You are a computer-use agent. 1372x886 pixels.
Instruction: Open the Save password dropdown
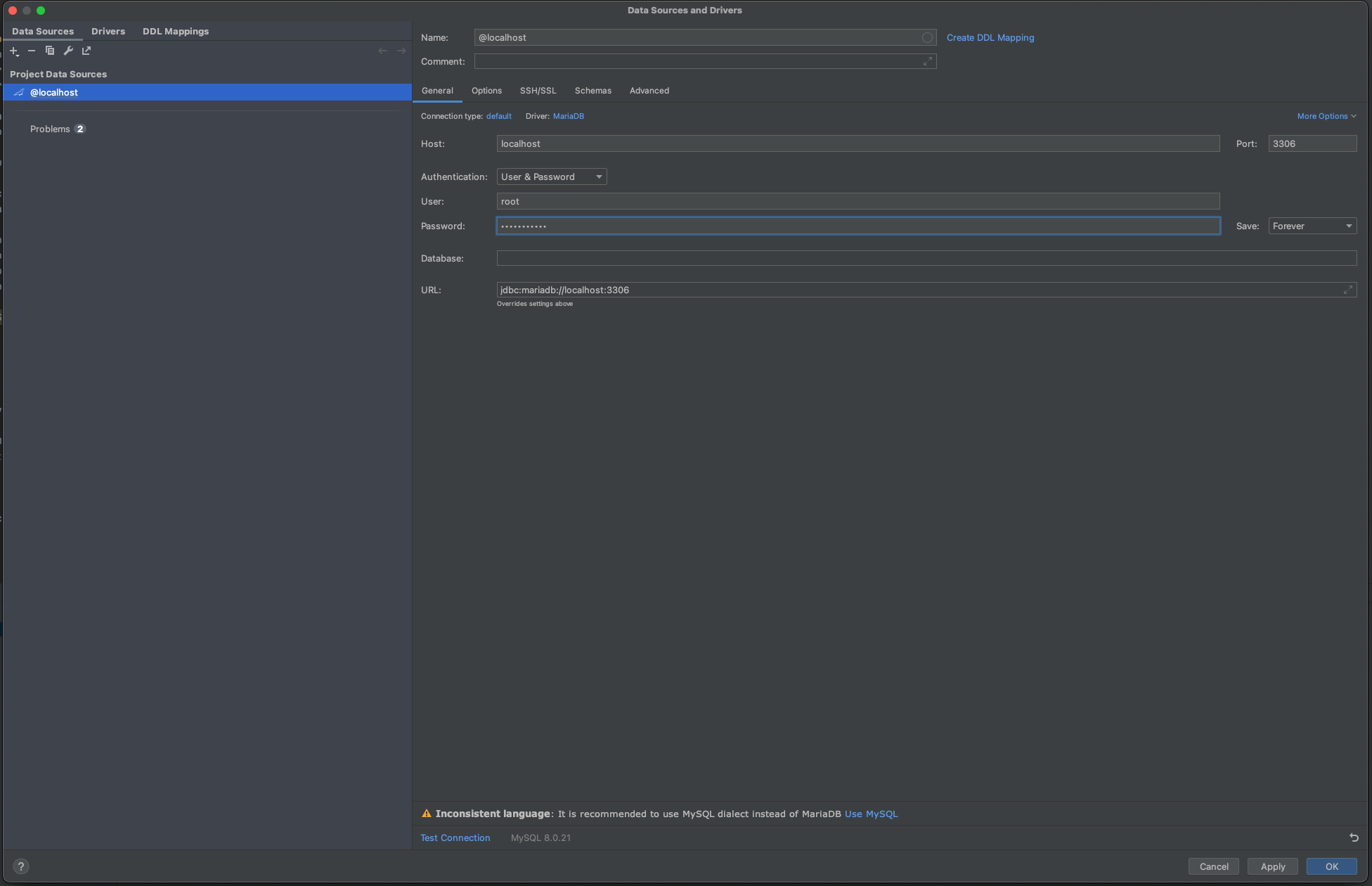(x=1312, y=226)
